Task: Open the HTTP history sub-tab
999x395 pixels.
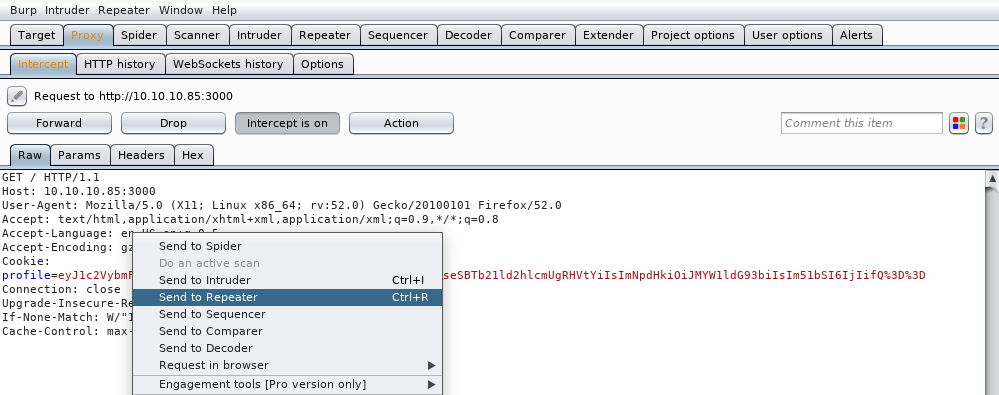Action: [x=120, y=64]
